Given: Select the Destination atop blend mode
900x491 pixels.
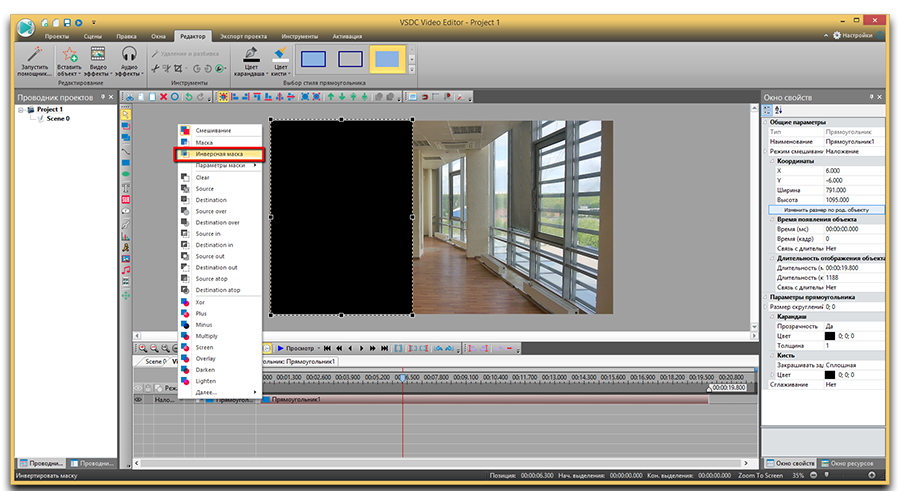Looking at the screenshot, I should click(x=220, y=290).
